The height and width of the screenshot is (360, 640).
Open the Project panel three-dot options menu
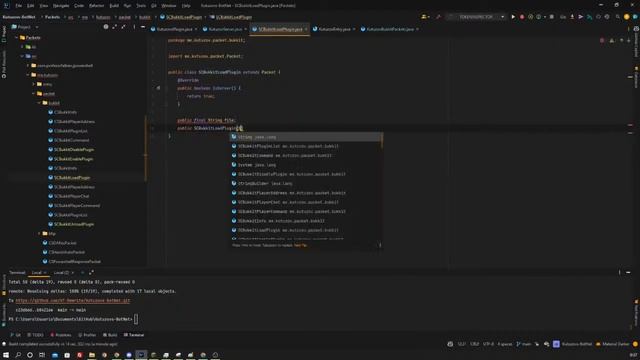[x=134, y=27]
